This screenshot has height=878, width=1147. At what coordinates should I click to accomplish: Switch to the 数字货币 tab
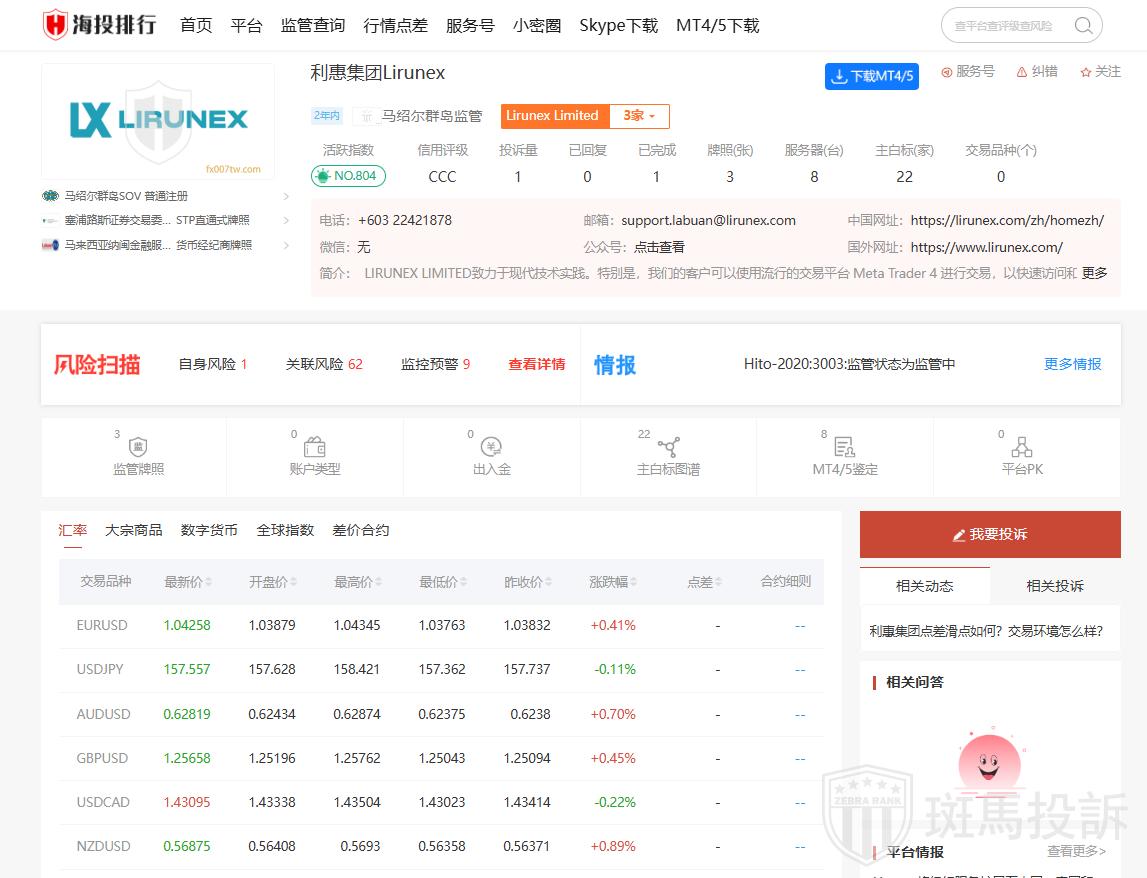(209, 530)
